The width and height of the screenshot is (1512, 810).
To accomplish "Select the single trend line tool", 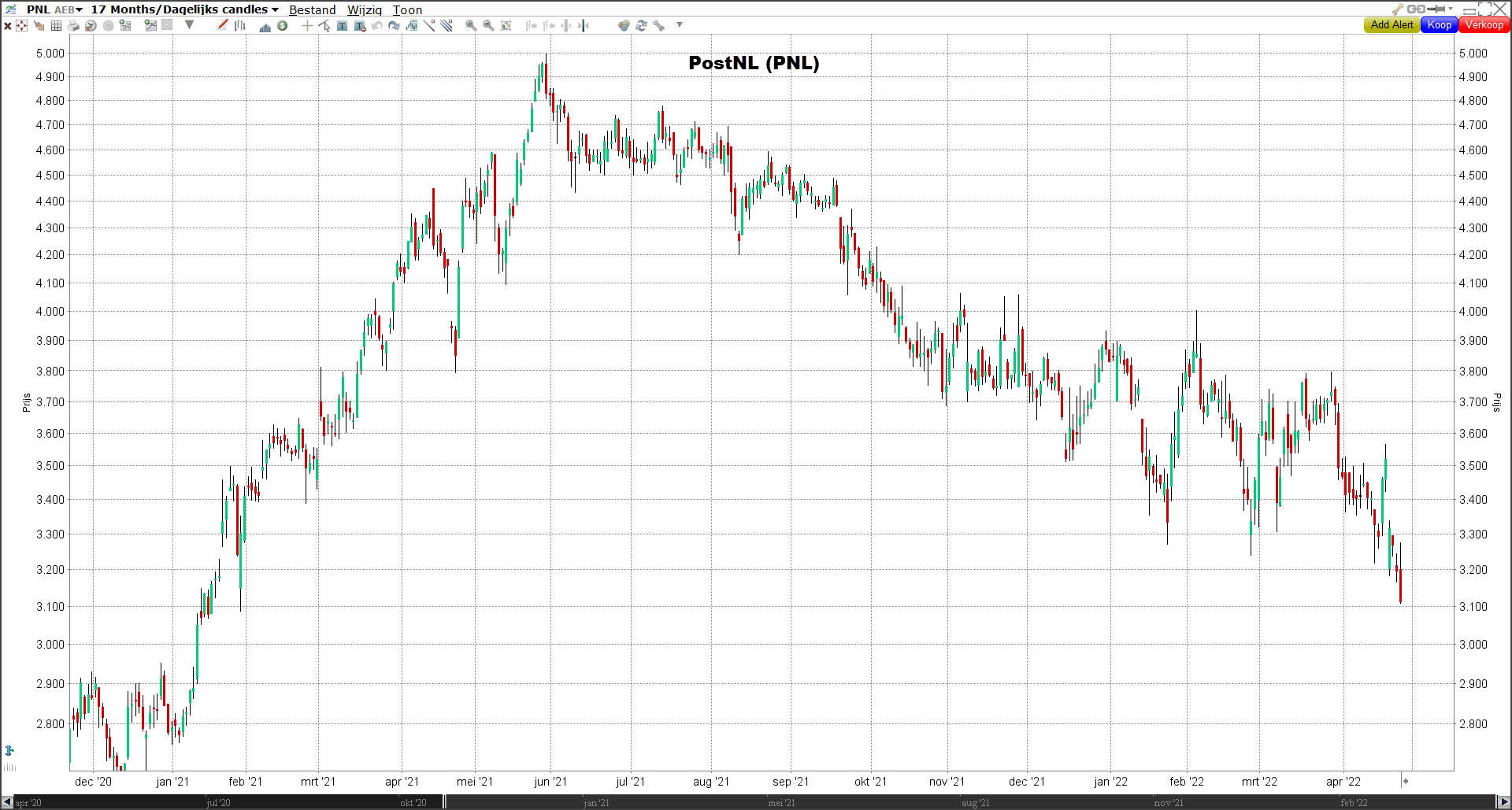I will coord(429,25).
